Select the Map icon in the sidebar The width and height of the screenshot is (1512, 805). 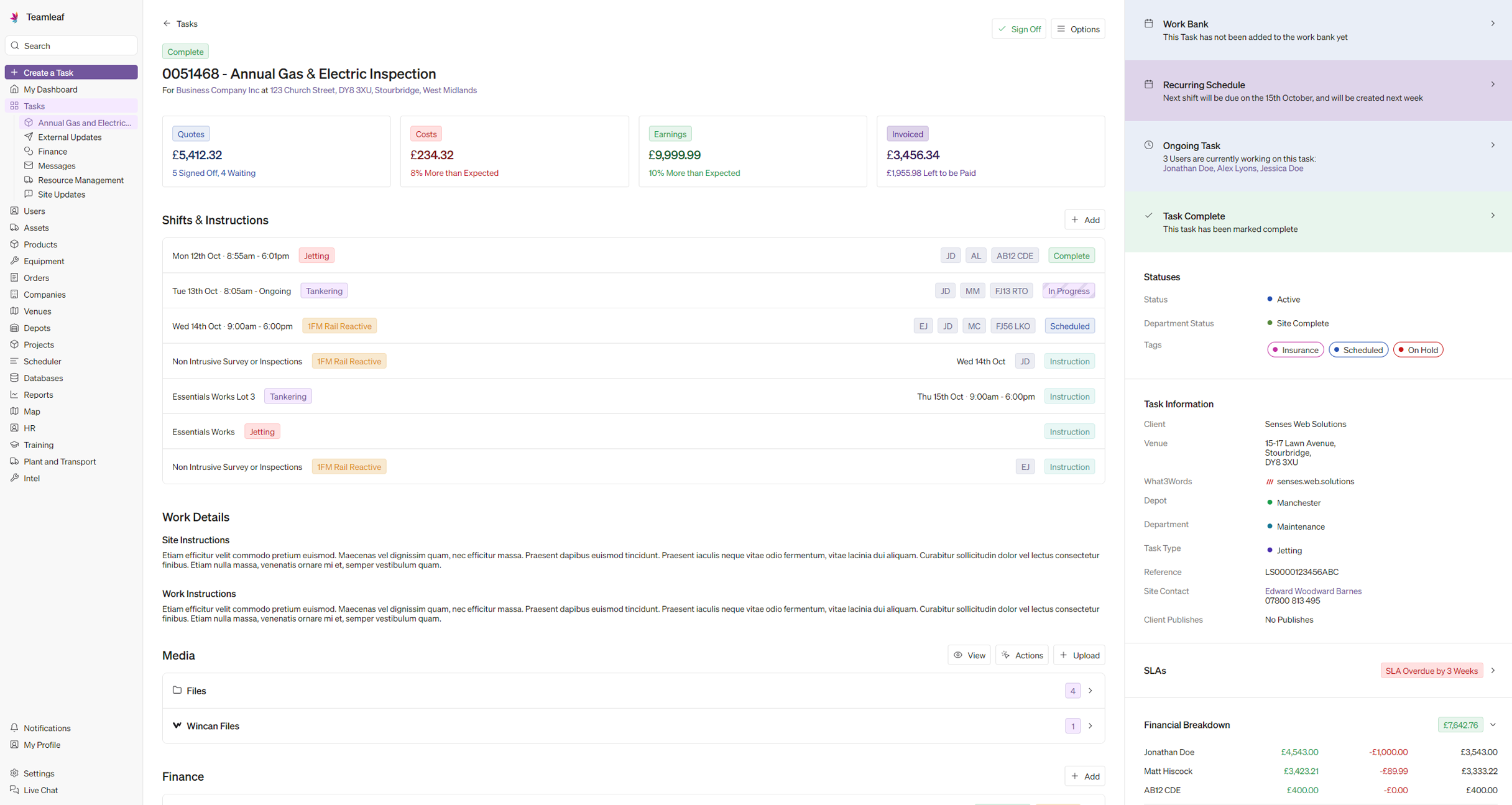point(15,411)
